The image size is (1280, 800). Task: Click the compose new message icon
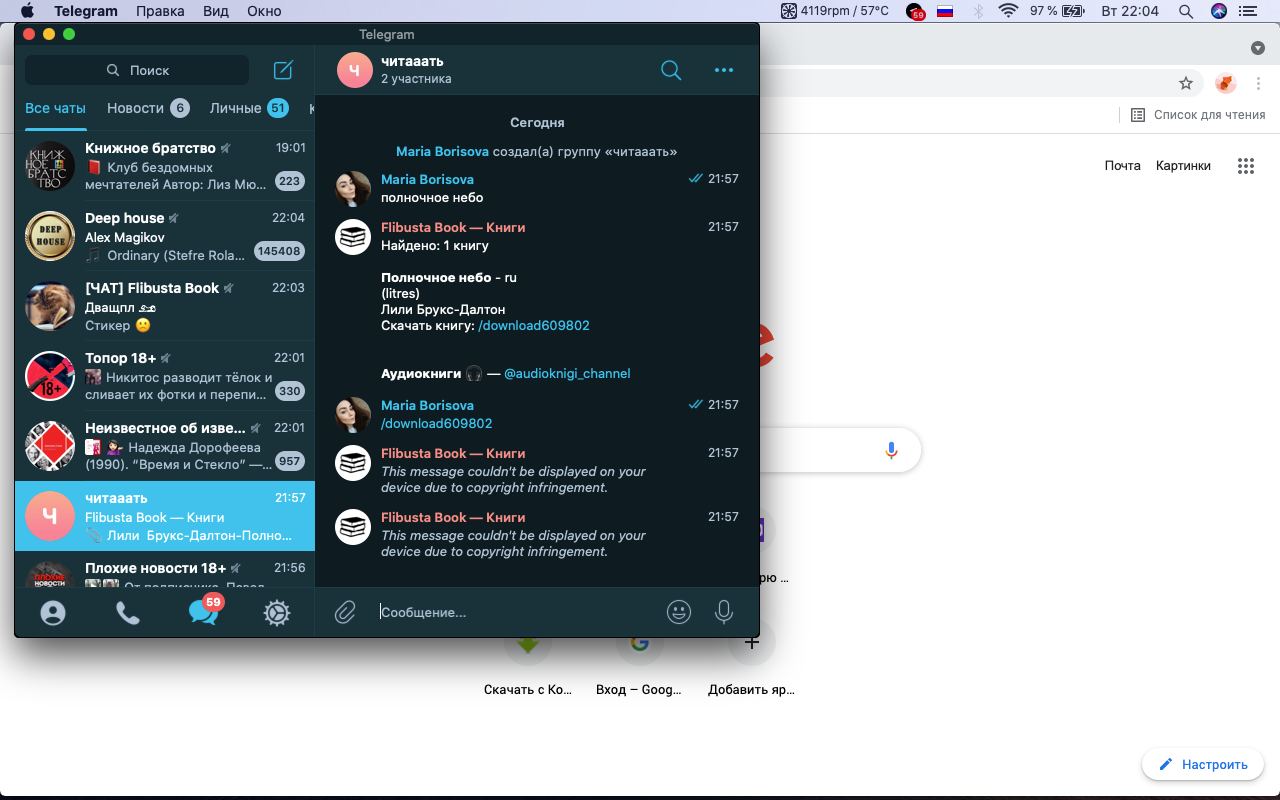point(283,70)
